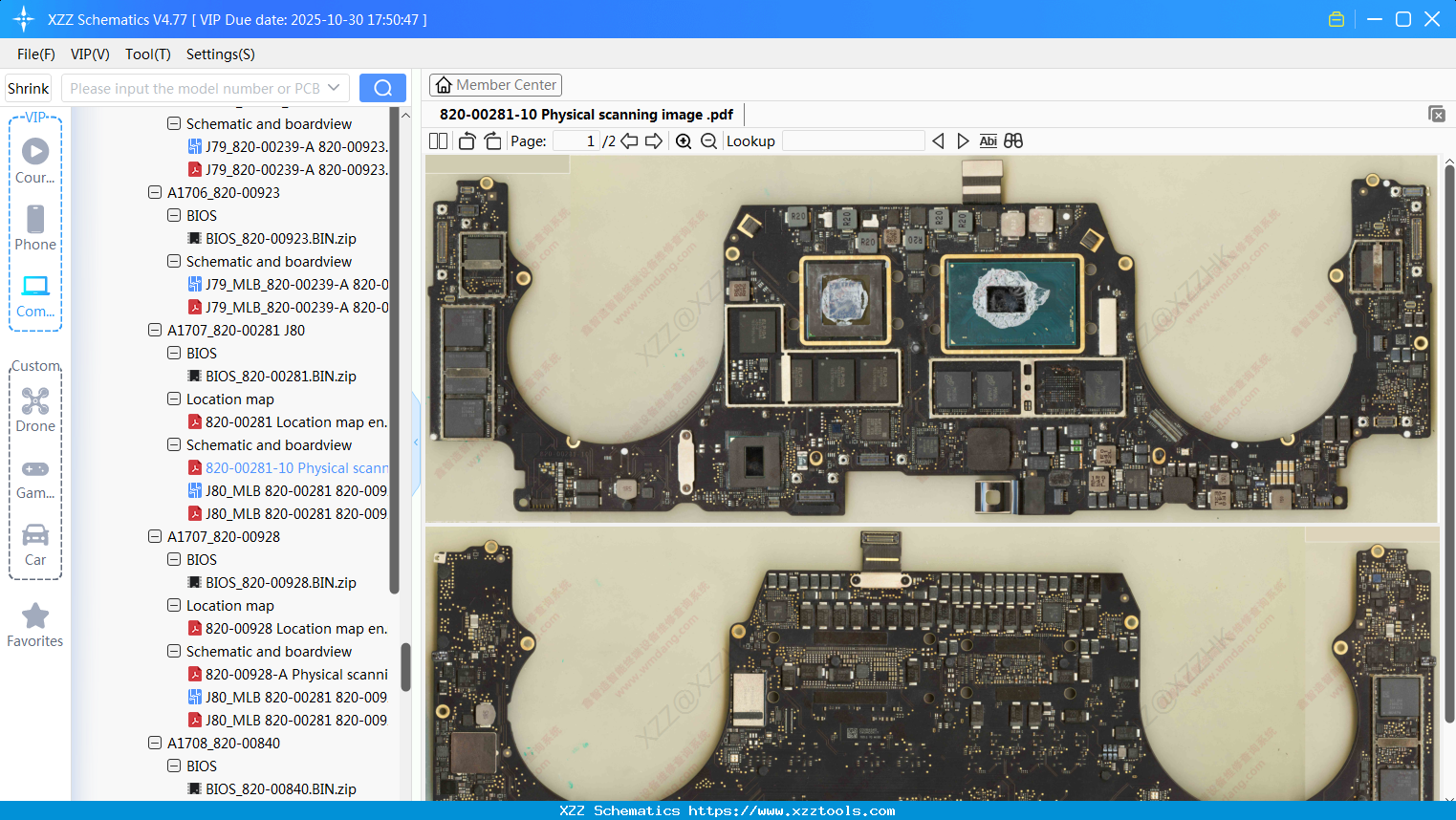Screen dimensions: 1456x820
Task: Go to the next page arrow
Action: click(x=654, y=141)
